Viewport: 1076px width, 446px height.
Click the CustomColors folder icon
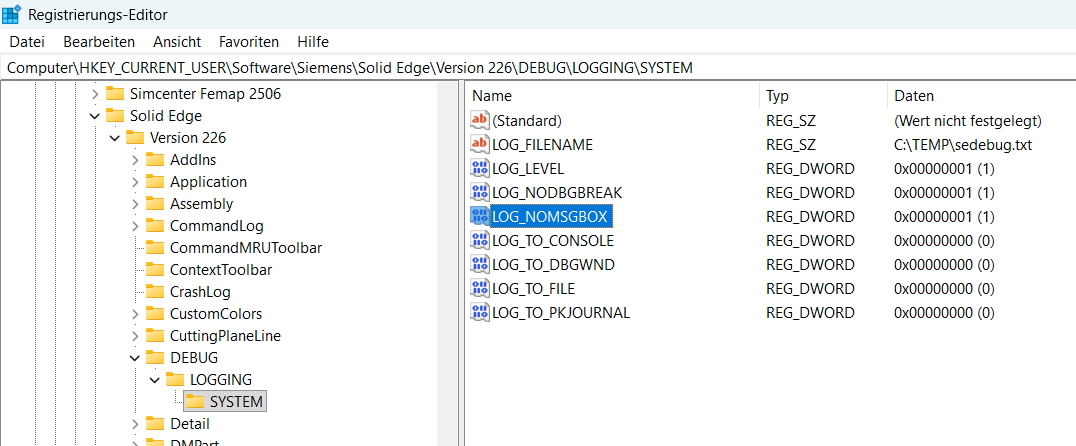pos(155,314)
